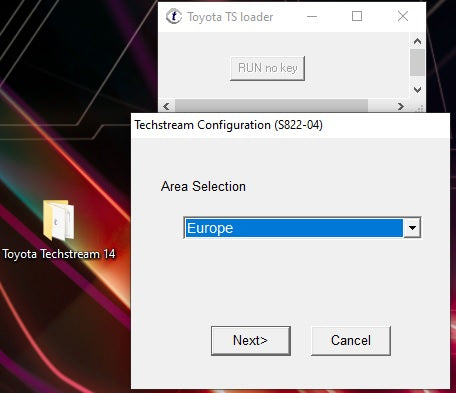Click the Toyota Techstream 14 folder label
The height and width of the screenshot is (393, 456).
59,254
